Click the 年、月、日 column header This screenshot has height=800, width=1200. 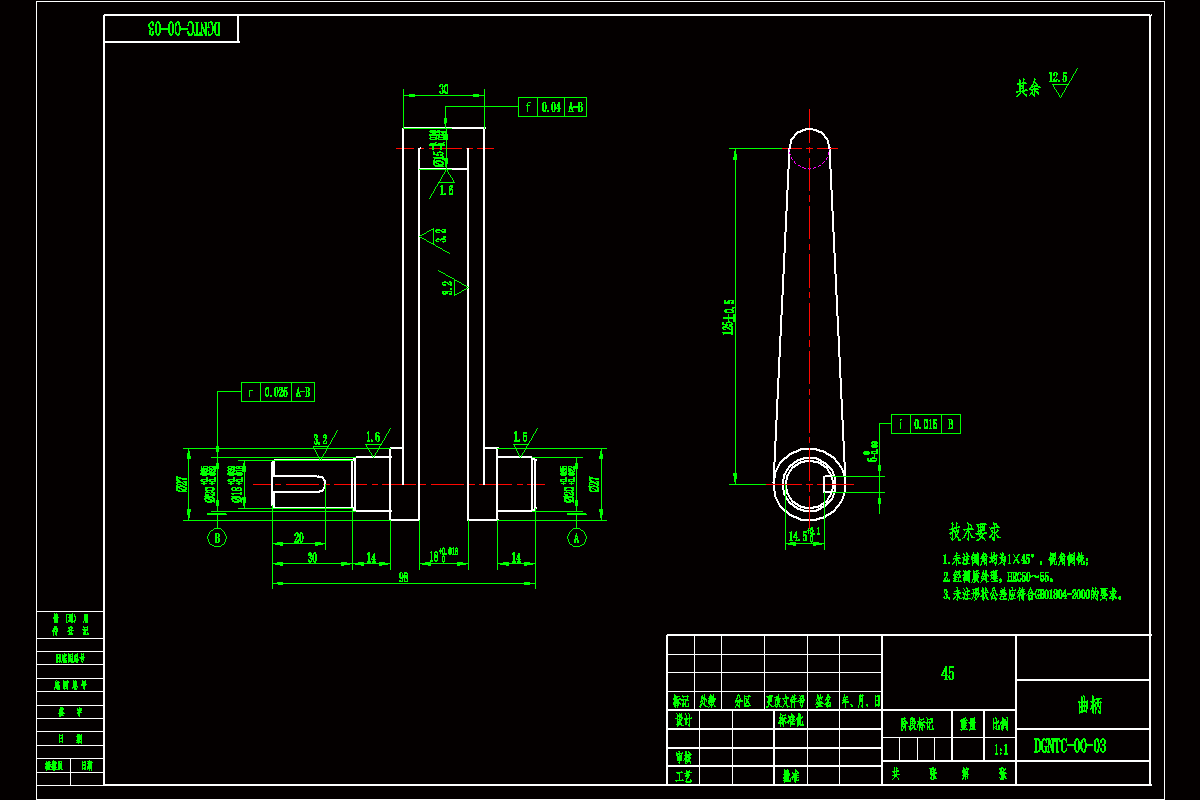pyautogui.click(x=860, y=701)
